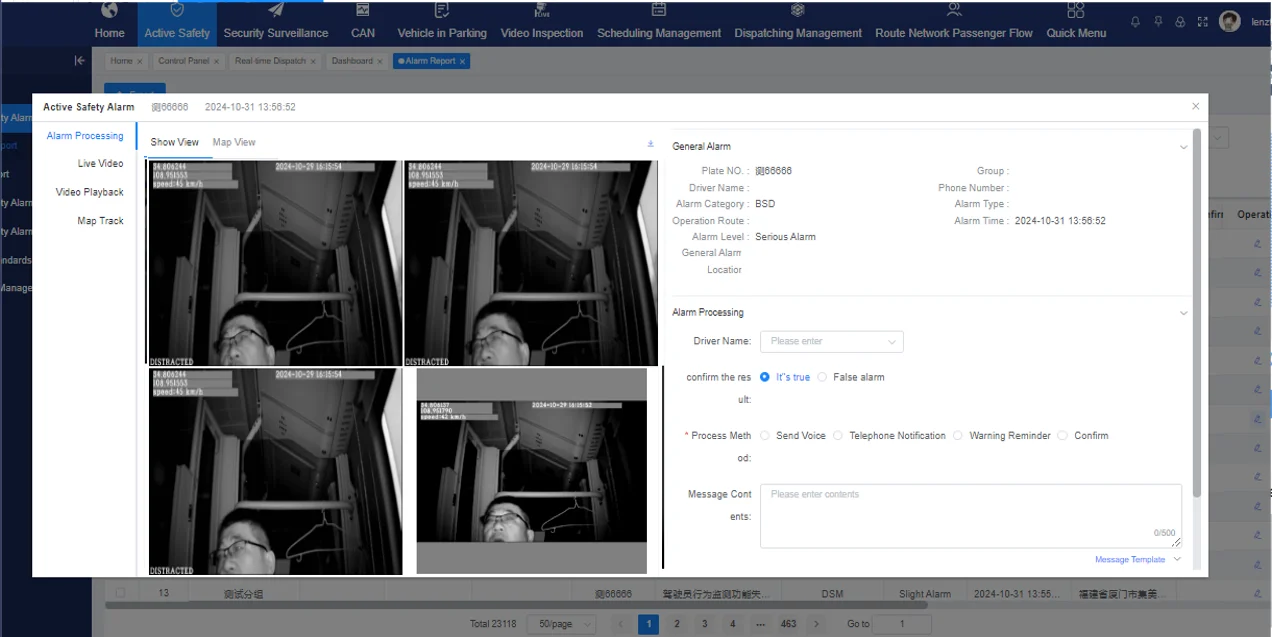Collapse the General Alarm section
Image resolution: width=1272 pixels, height=637 pixels.
click(1183, 147)
